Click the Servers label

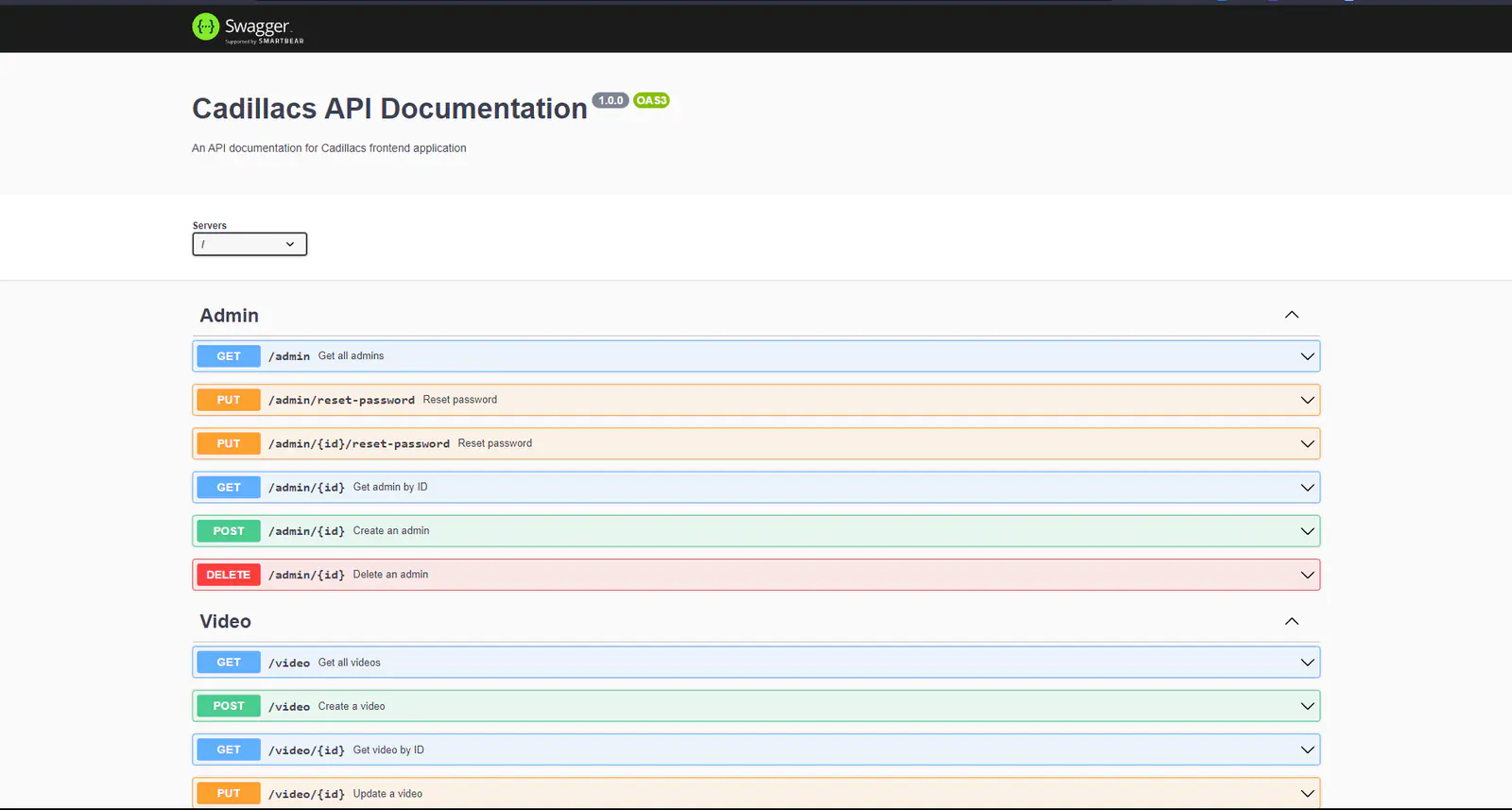pyautogui.click(x=210, y=226)
